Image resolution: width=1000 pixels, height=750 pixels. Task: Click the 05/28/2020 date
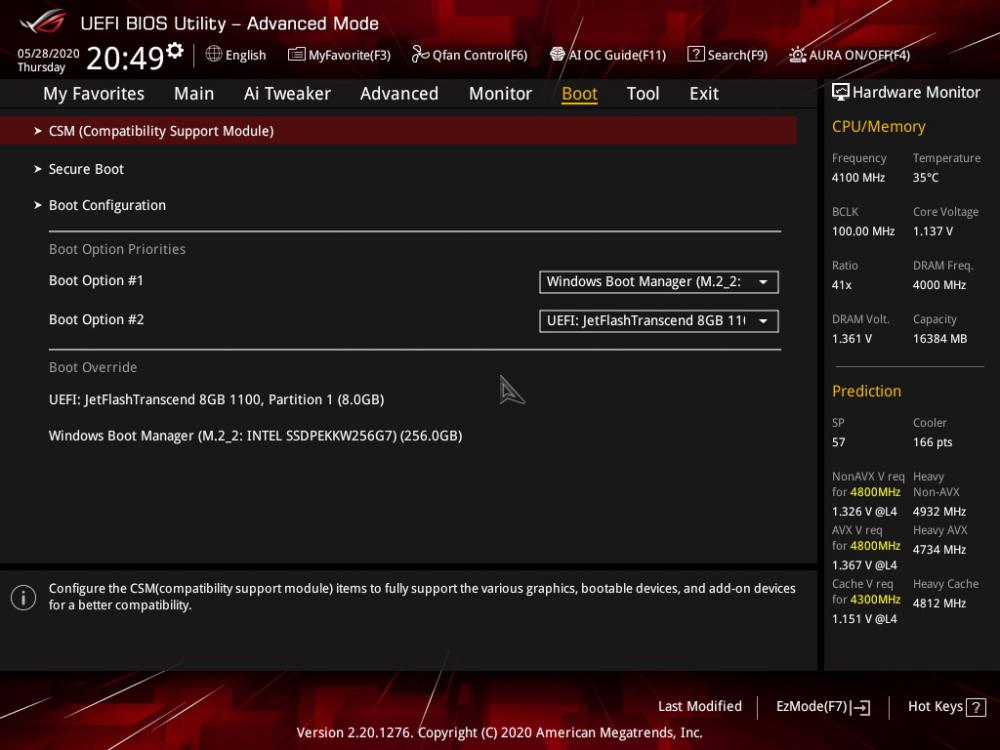point(48,54)
